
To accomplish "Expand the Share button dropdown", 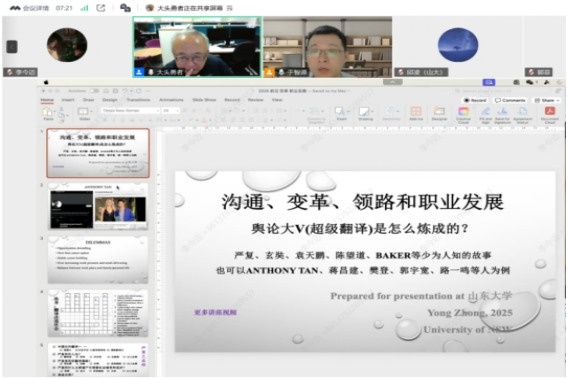I will [558, 100].
